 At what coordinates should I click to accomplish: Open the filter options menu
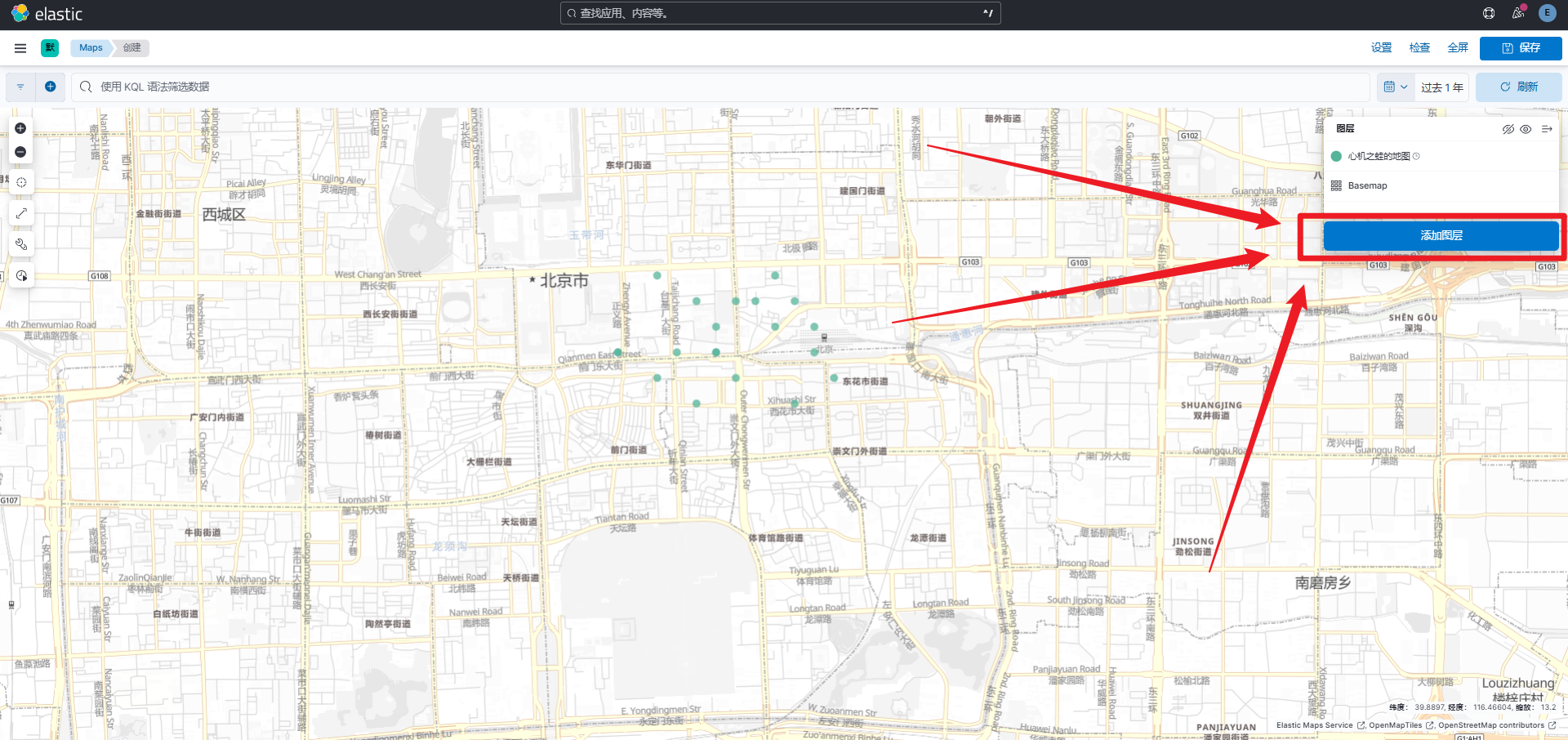pos(20,87)
